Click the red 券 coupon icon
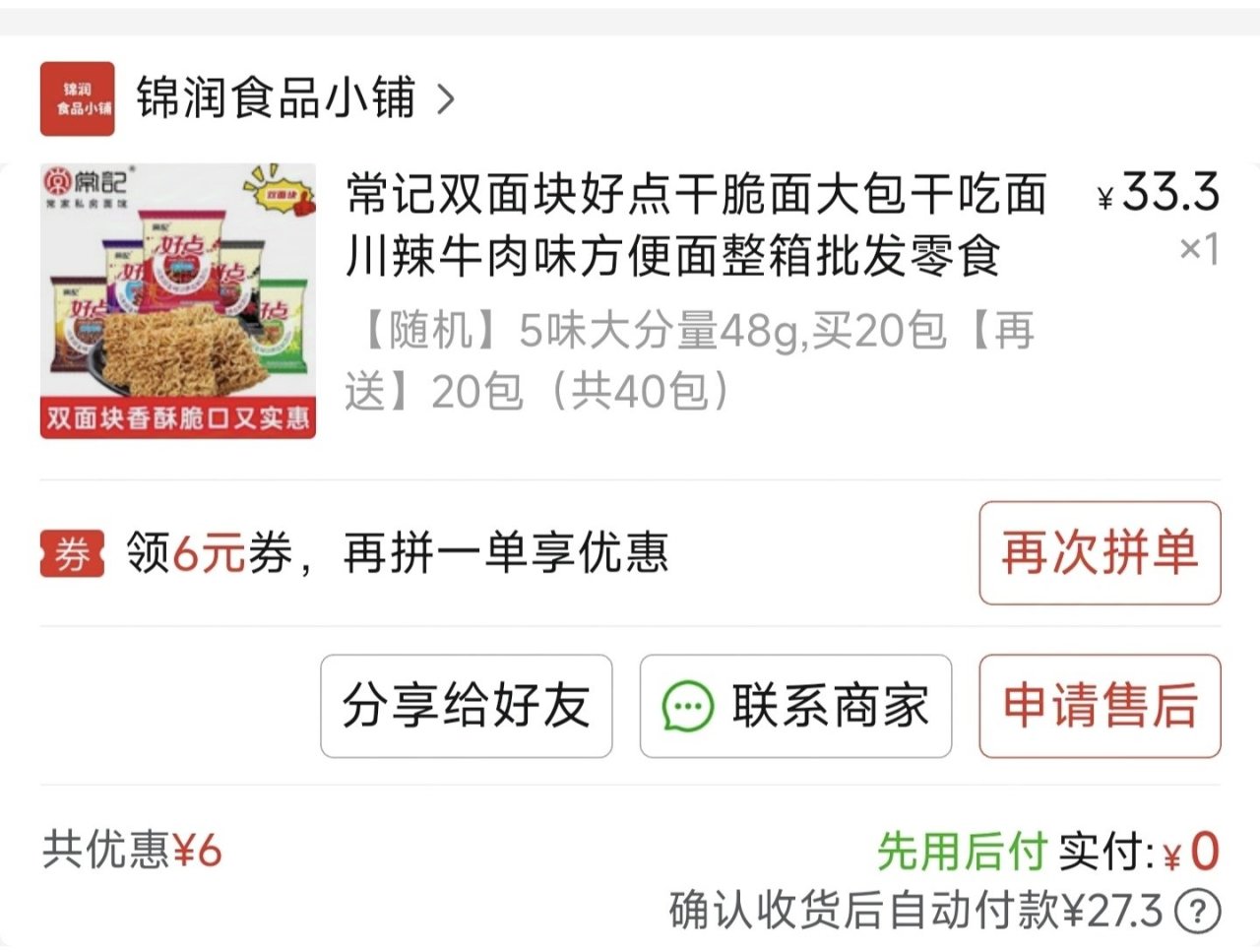The image size is (1260, 952). (72, 553)
